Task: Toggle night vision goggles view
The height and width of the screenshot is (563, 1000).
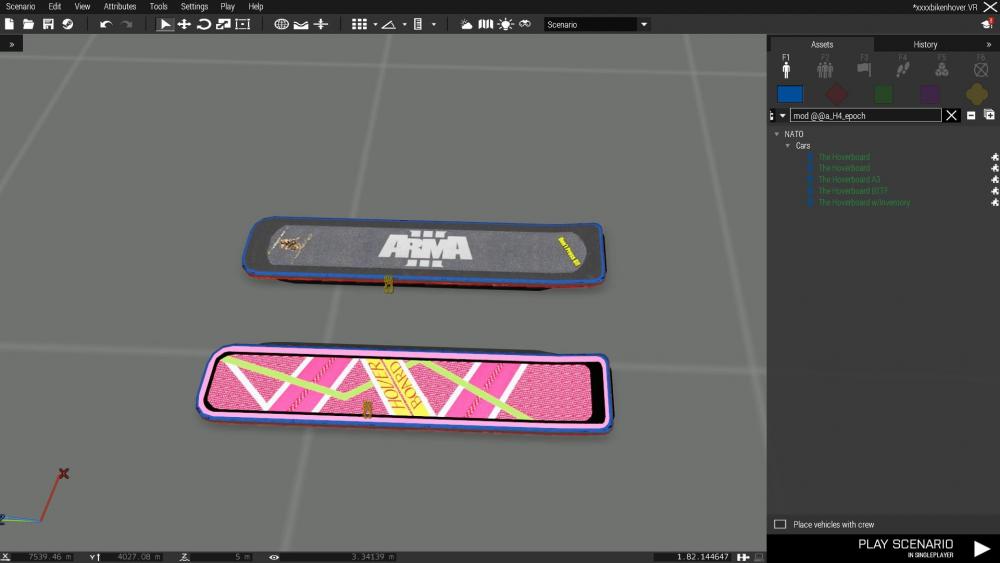Action: (525, 24)
